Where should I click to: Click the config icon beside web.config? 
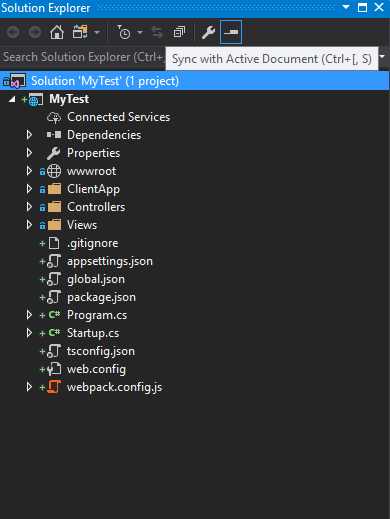click(54, 369)
